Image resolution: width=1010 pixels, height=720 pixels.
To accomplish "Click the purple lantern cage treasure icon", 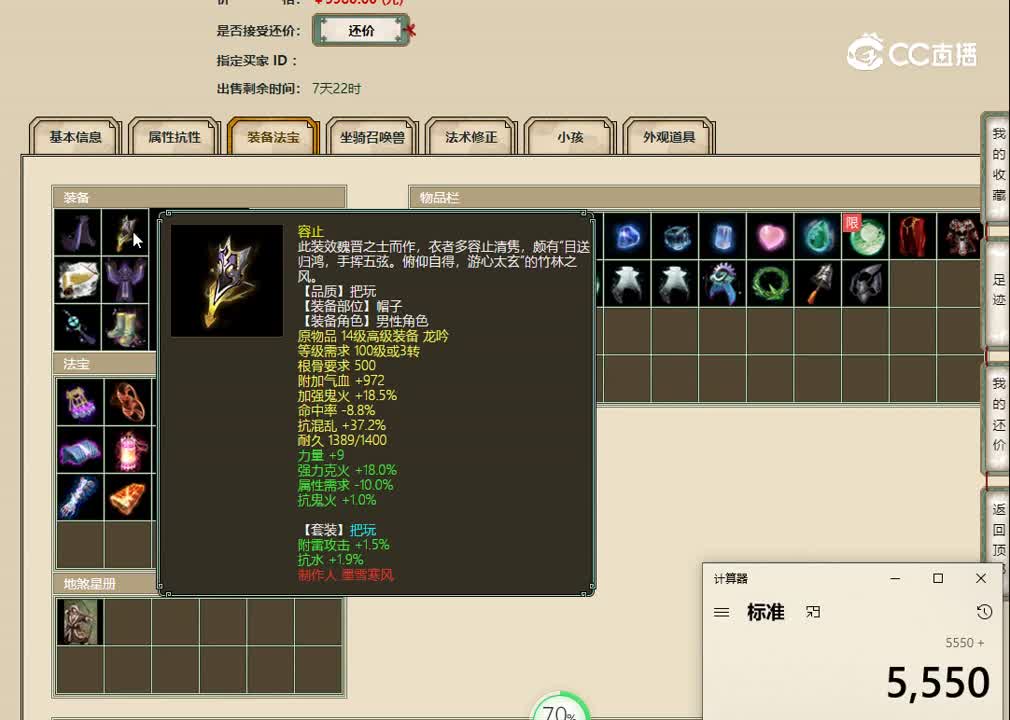I will tap(80, 402).
